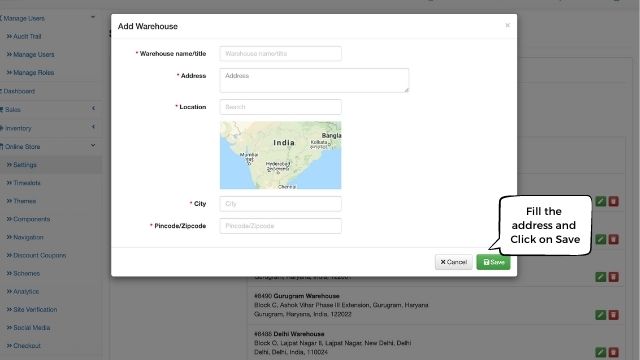Click the India map preview
This screenshot has width=640, height=360.
(280, 155)
